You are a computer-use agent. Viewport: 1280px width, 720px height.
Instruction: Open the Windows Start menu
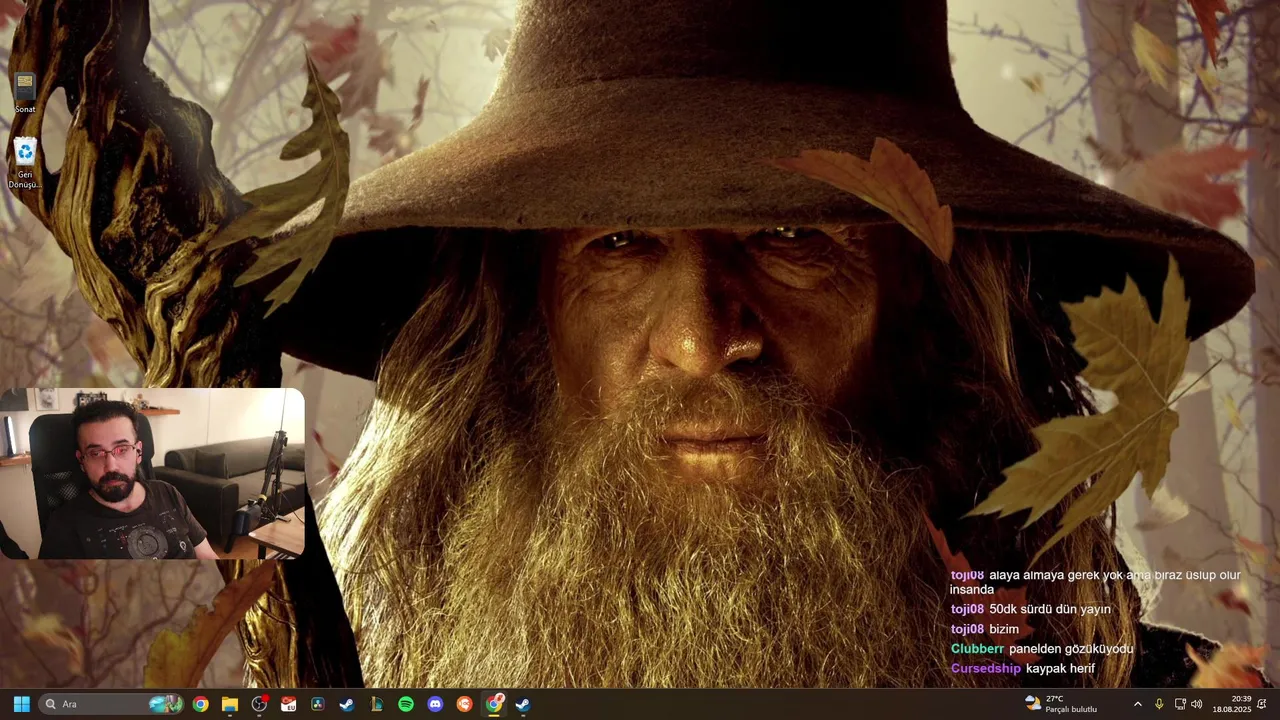coord(21,704)
